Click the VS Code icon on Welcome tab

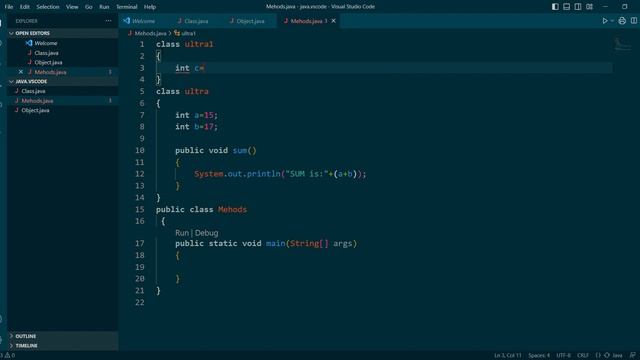point(127,21)
